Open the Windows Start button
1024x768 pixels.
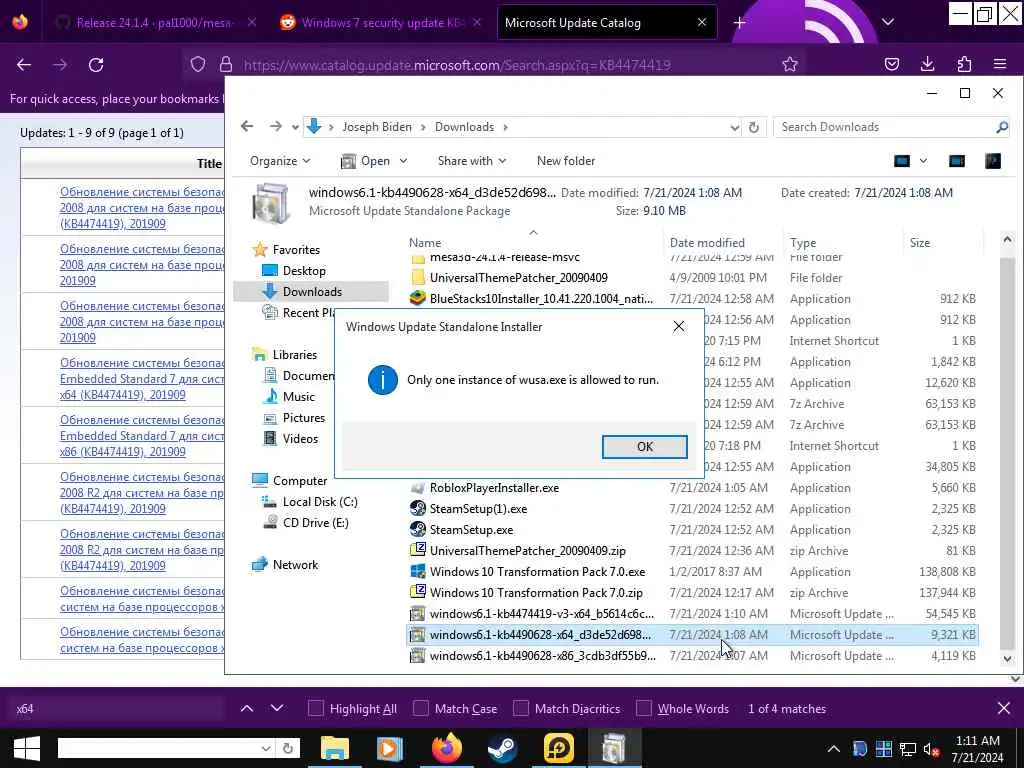tap(26, 748)
